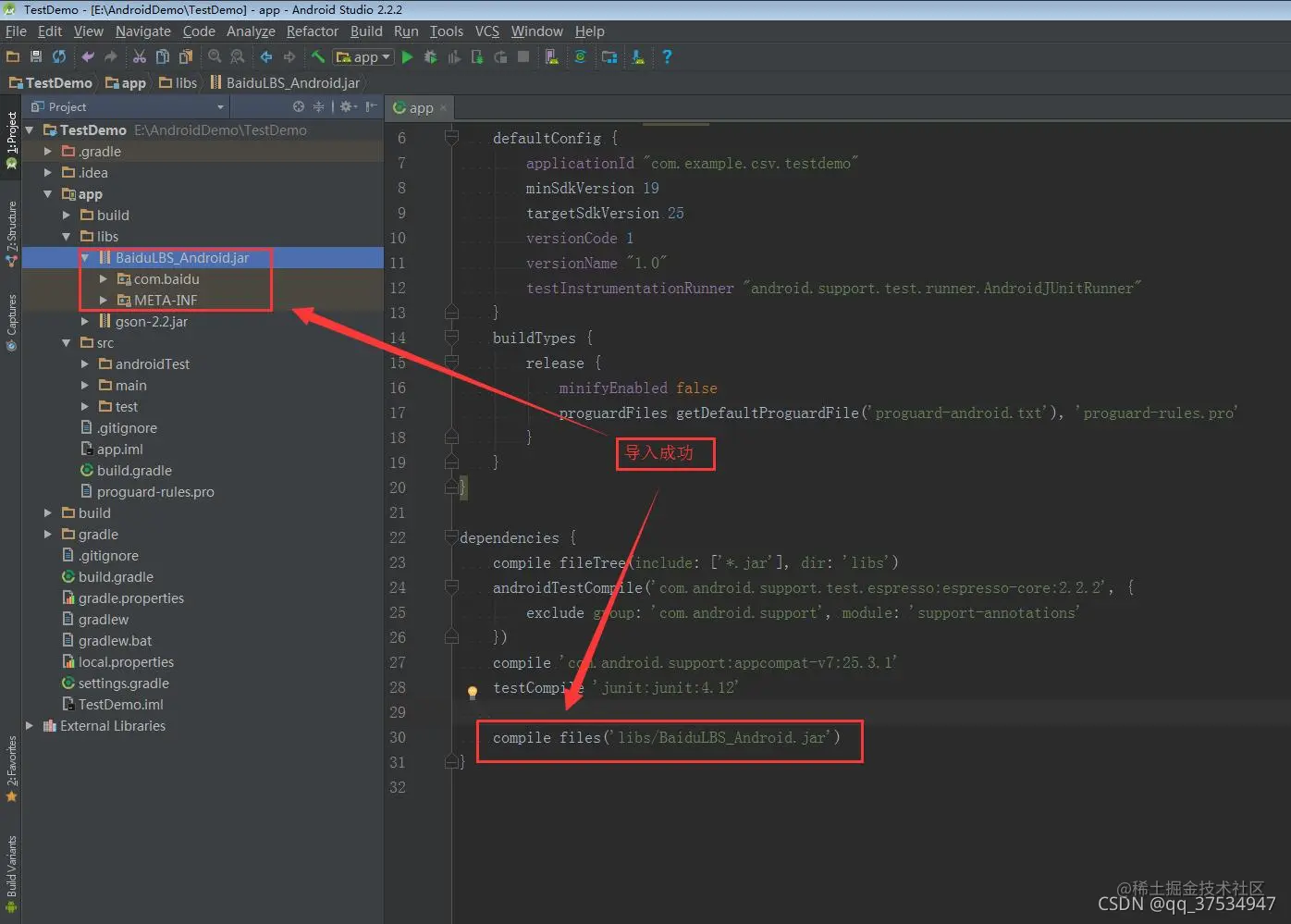This screenshot has width=1291, height=924.
Task: Close the app editor tab
Action: coord(443,108)
